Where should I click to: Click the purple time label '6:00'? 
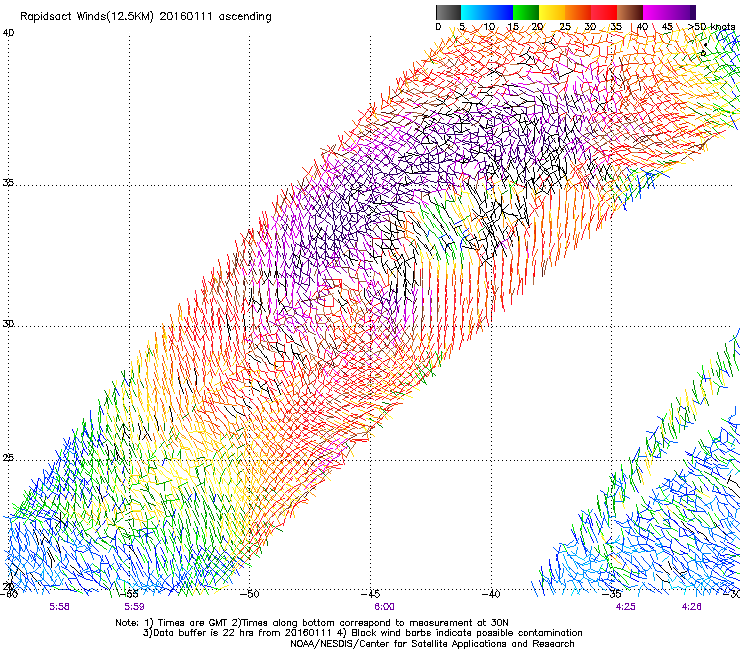pos(384,607)
